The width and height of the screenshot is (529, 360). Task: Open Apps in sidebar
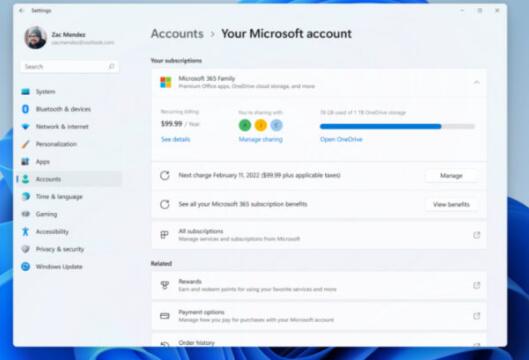[69, 162]
